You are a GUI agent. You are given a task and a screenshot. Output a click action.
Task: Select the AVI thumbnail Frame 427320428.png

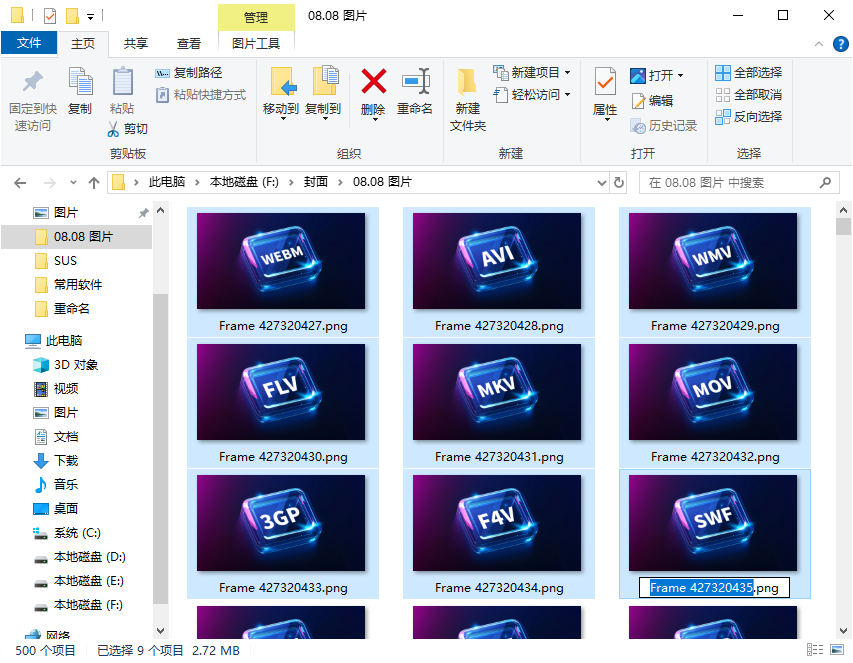[x=499, y=272]
